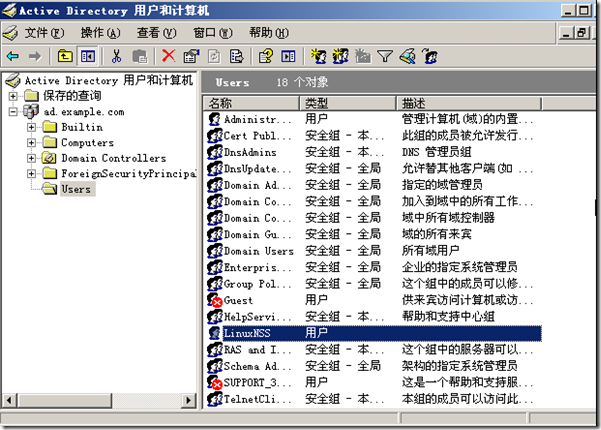Click the Up one level folder icon
This screenshot has width=601, height=430.
65,57
